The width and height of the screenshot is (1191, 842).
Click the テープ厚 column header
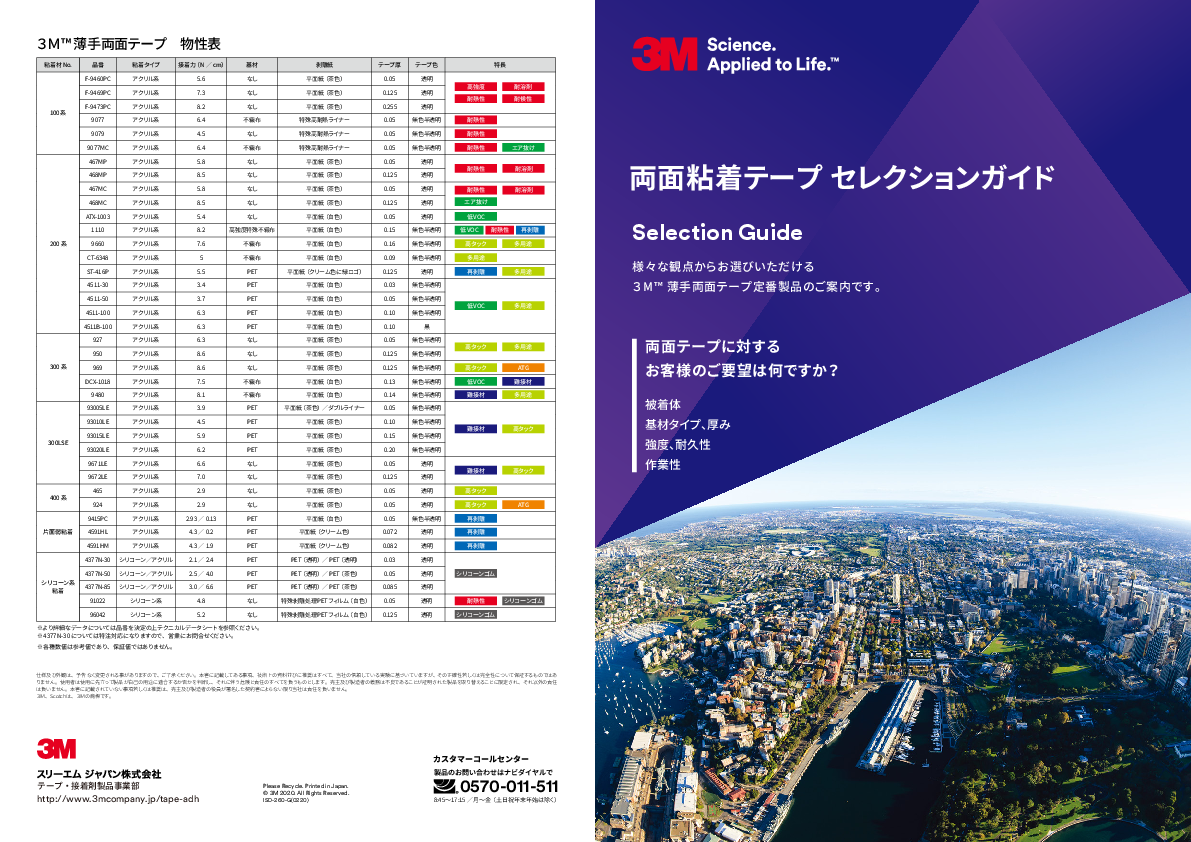[x=390, y=65]
